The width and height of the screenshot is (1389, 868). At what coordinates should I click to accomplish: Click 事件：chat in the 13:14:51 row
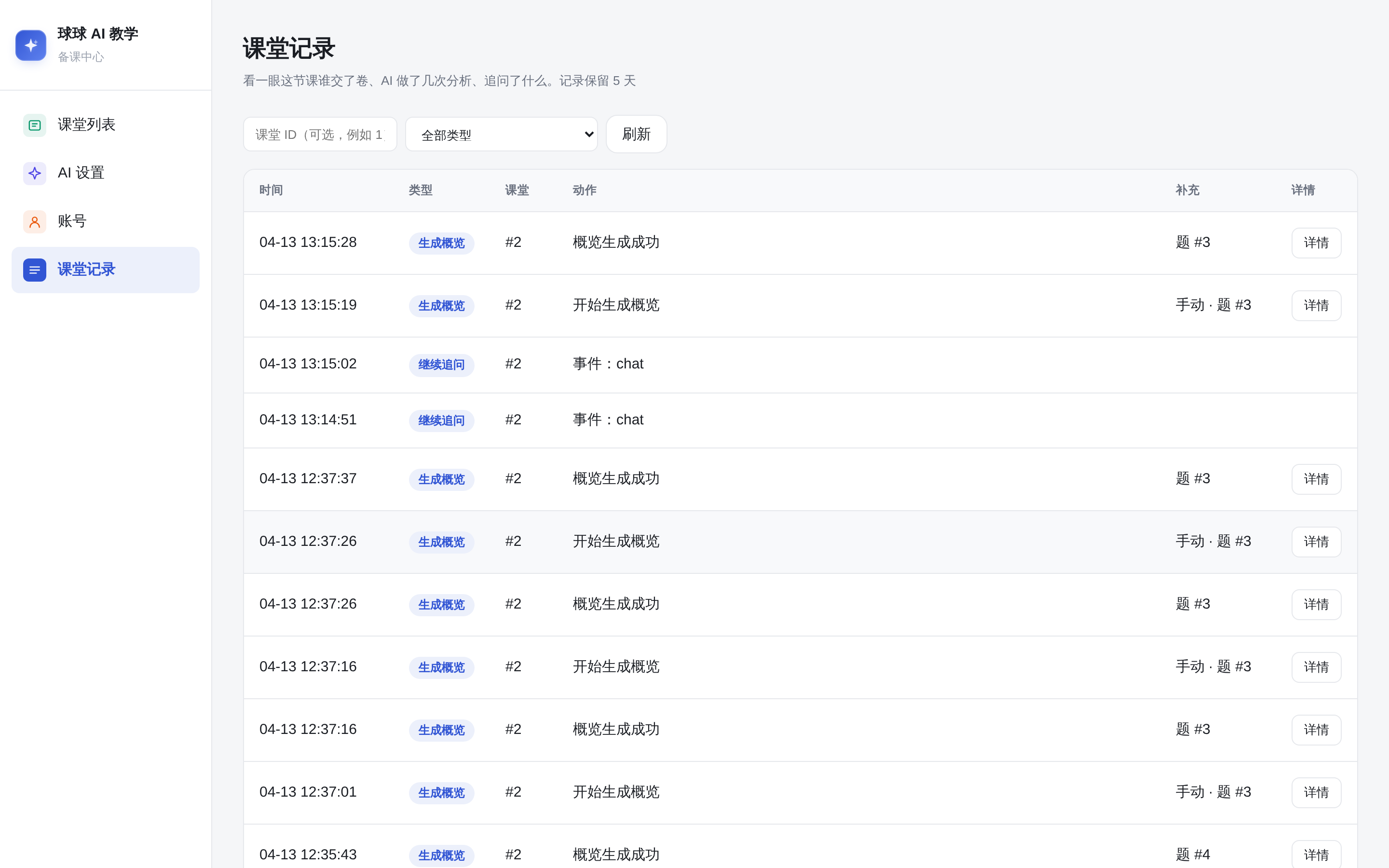point(608,420)
